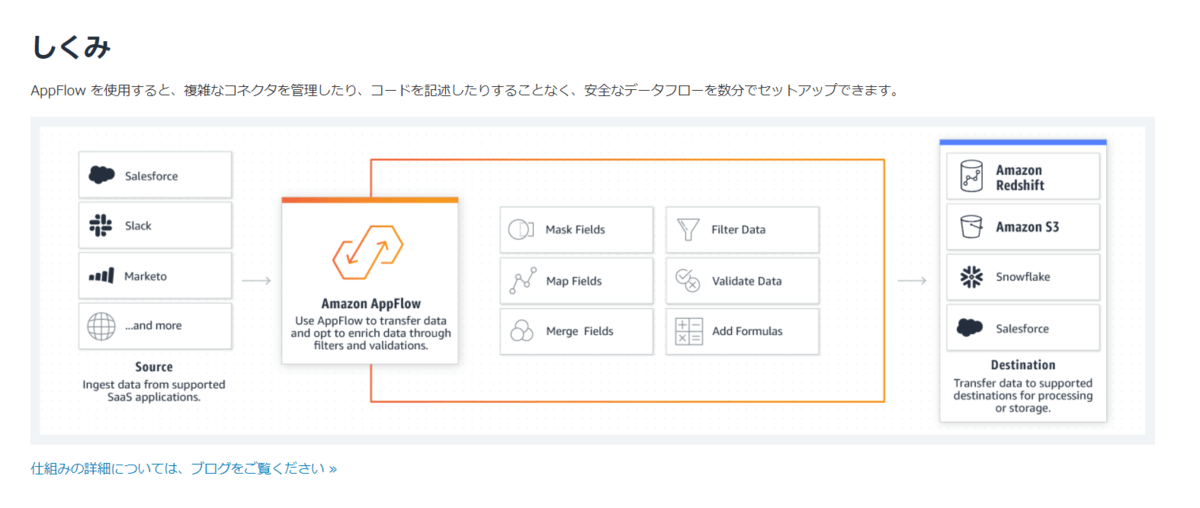Click the Salesforce cloud icon in Destination

point(970,328)
